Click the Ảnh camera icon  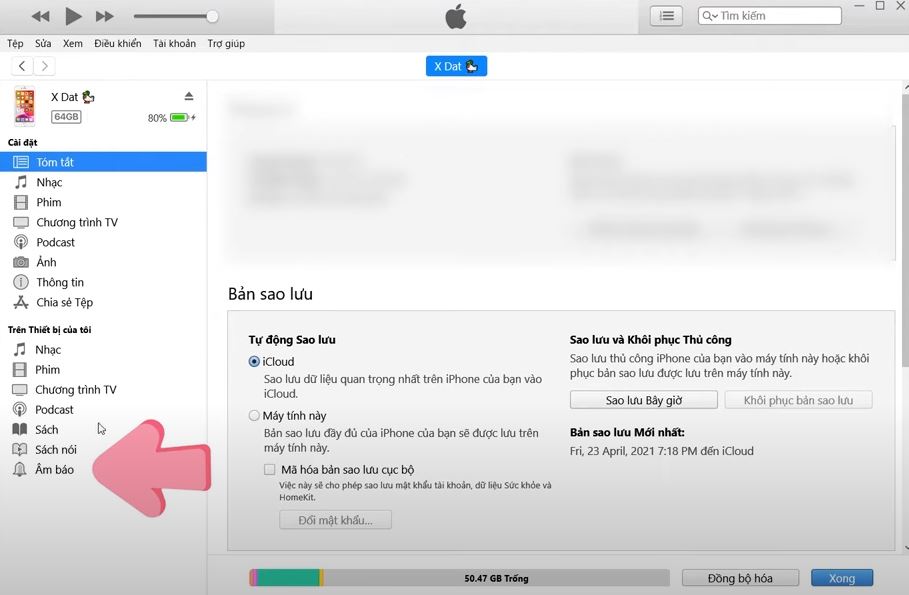tap(21, 262)
